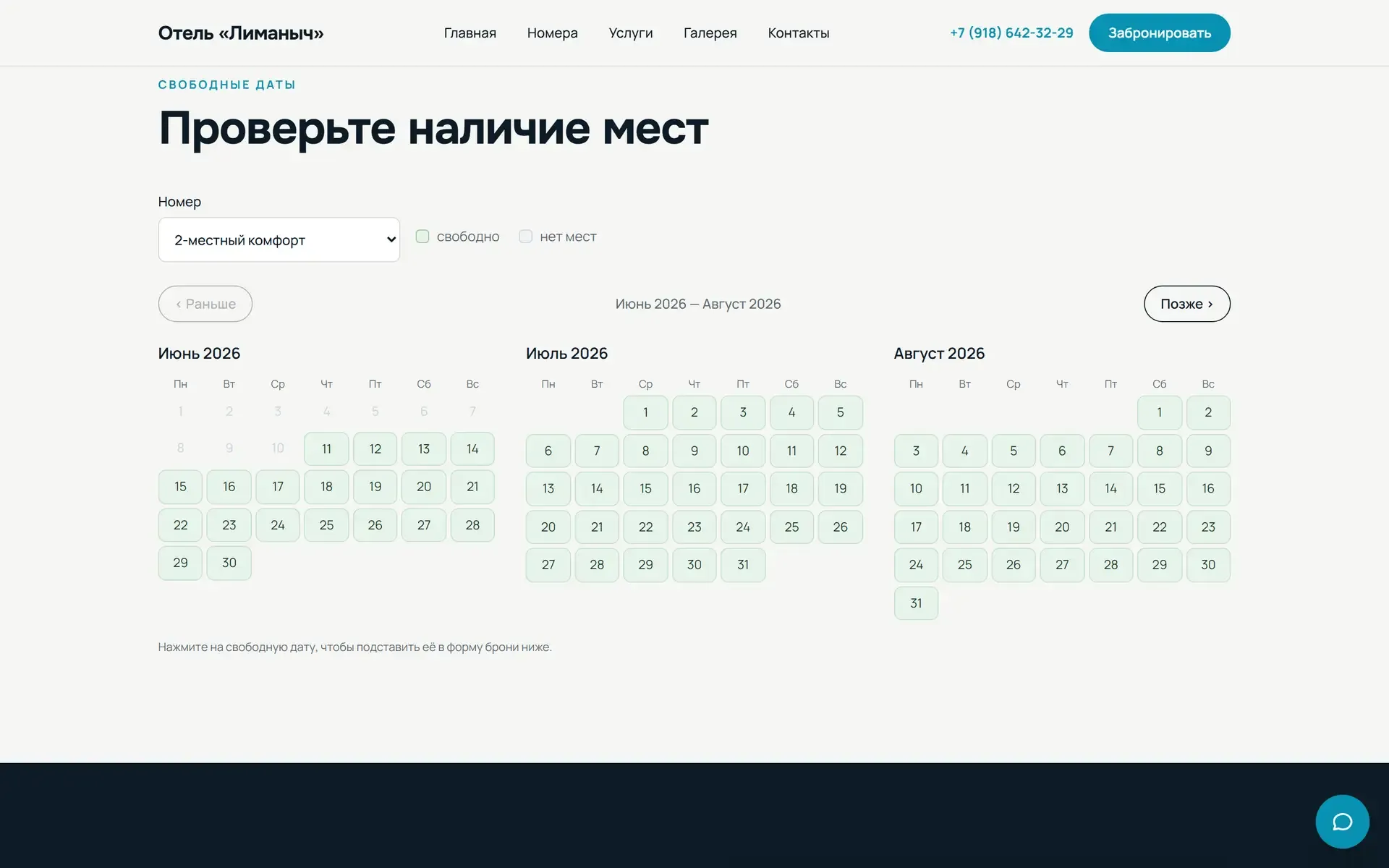
Task: Call the phone number +7 (918) 642-32-29
Action: [x=1011, y=33]
